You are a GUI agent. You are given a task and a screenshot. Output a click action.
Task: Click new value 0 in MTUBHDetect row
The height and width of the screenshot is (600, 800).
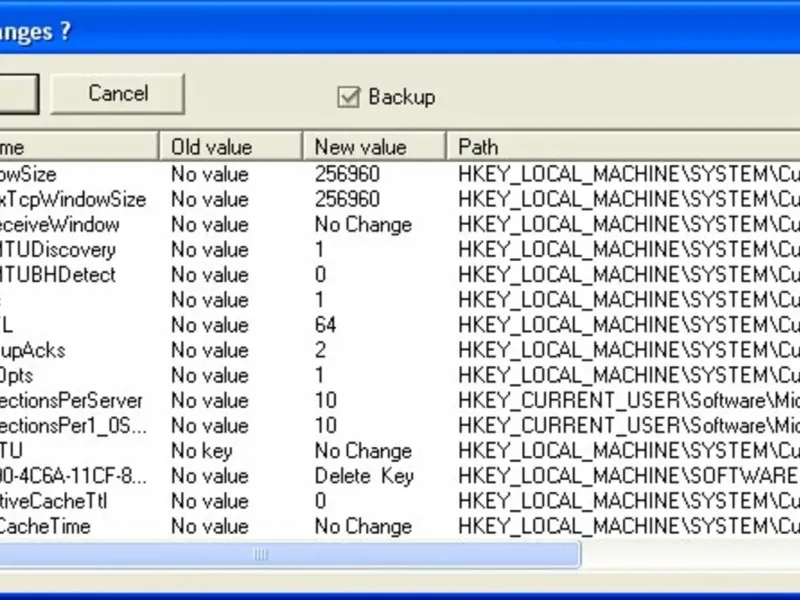320,274
